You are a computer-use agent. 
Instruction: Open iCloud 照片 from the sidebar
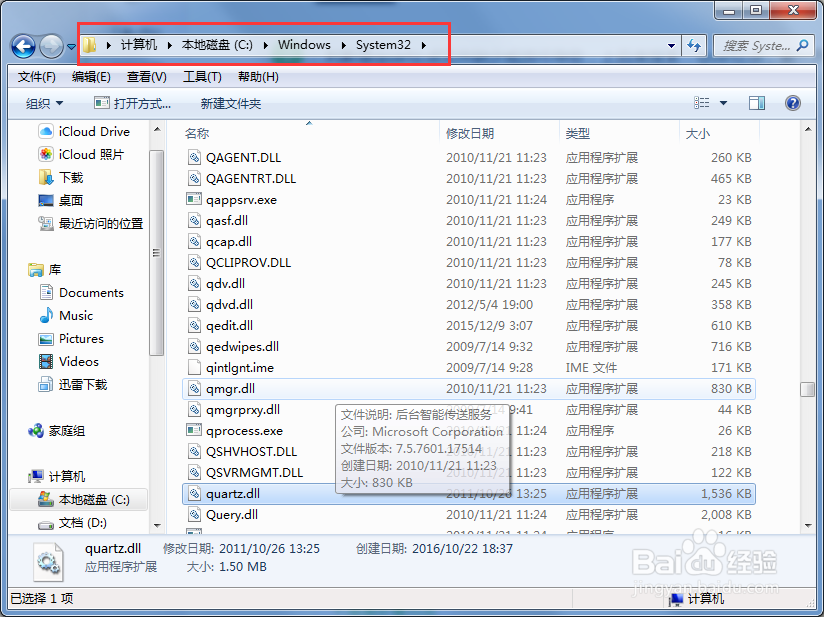point(88,155)
